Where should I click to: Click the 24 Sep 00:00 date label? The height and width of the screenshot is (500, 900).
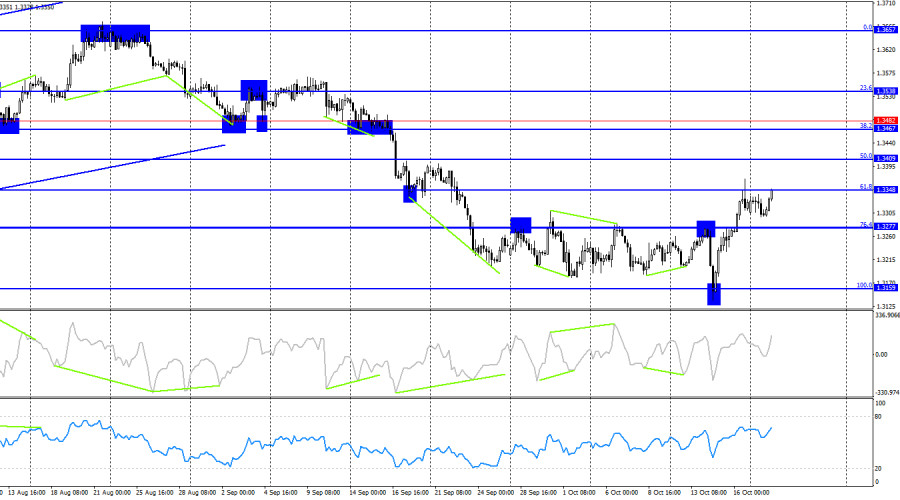coord(495,493)
